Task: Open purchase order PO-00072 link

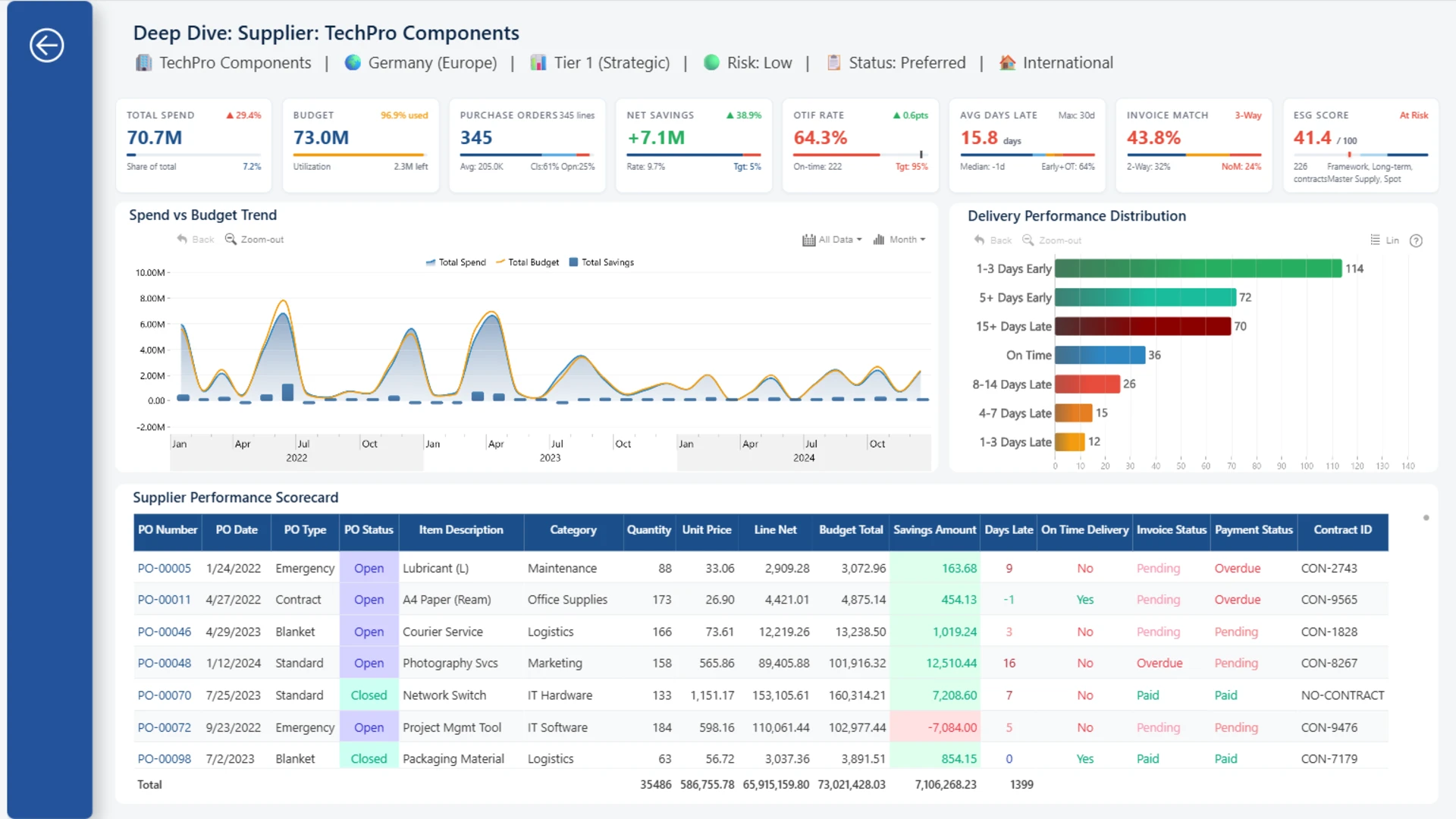Action: (165, 728)
